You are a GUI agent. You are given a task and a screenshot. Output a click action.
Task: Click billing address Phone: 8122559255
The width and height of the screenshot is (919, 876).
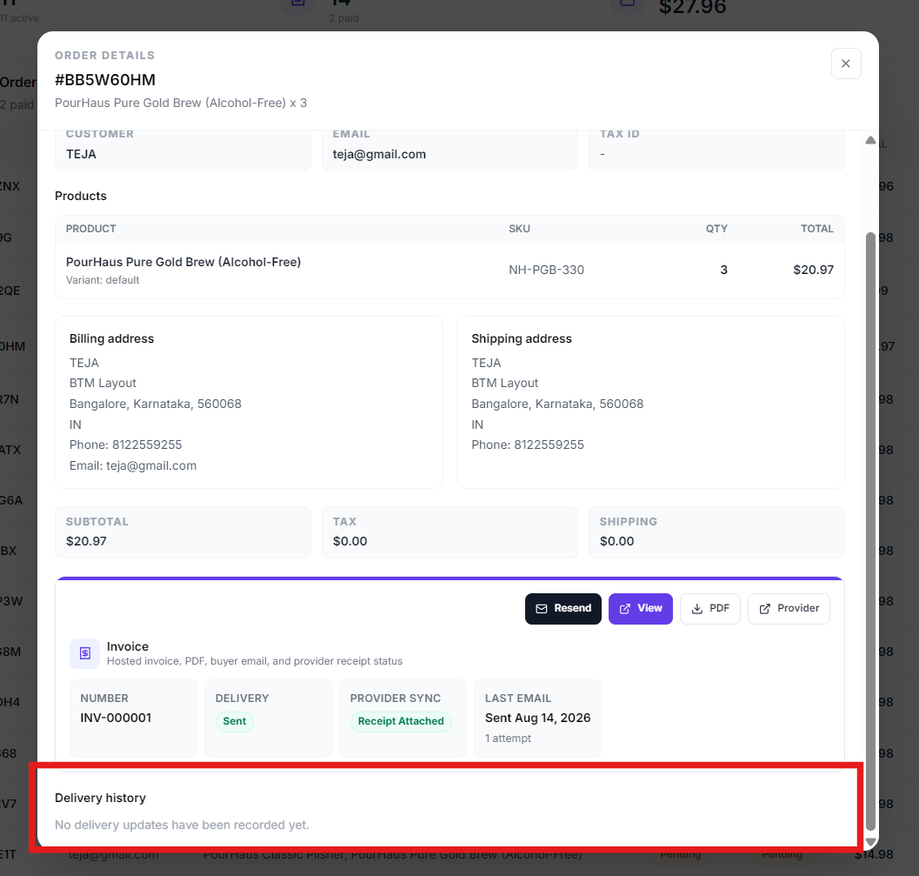(125, 445)
